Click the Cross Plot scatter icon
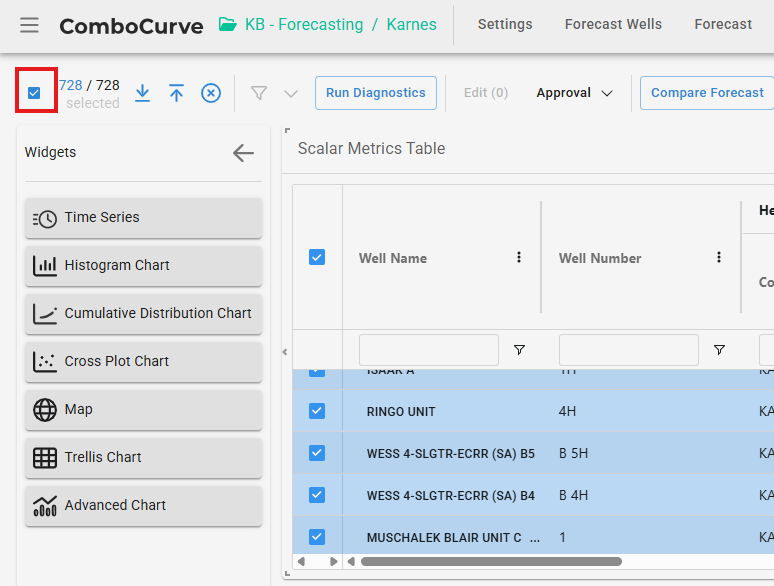 [45, 361]
